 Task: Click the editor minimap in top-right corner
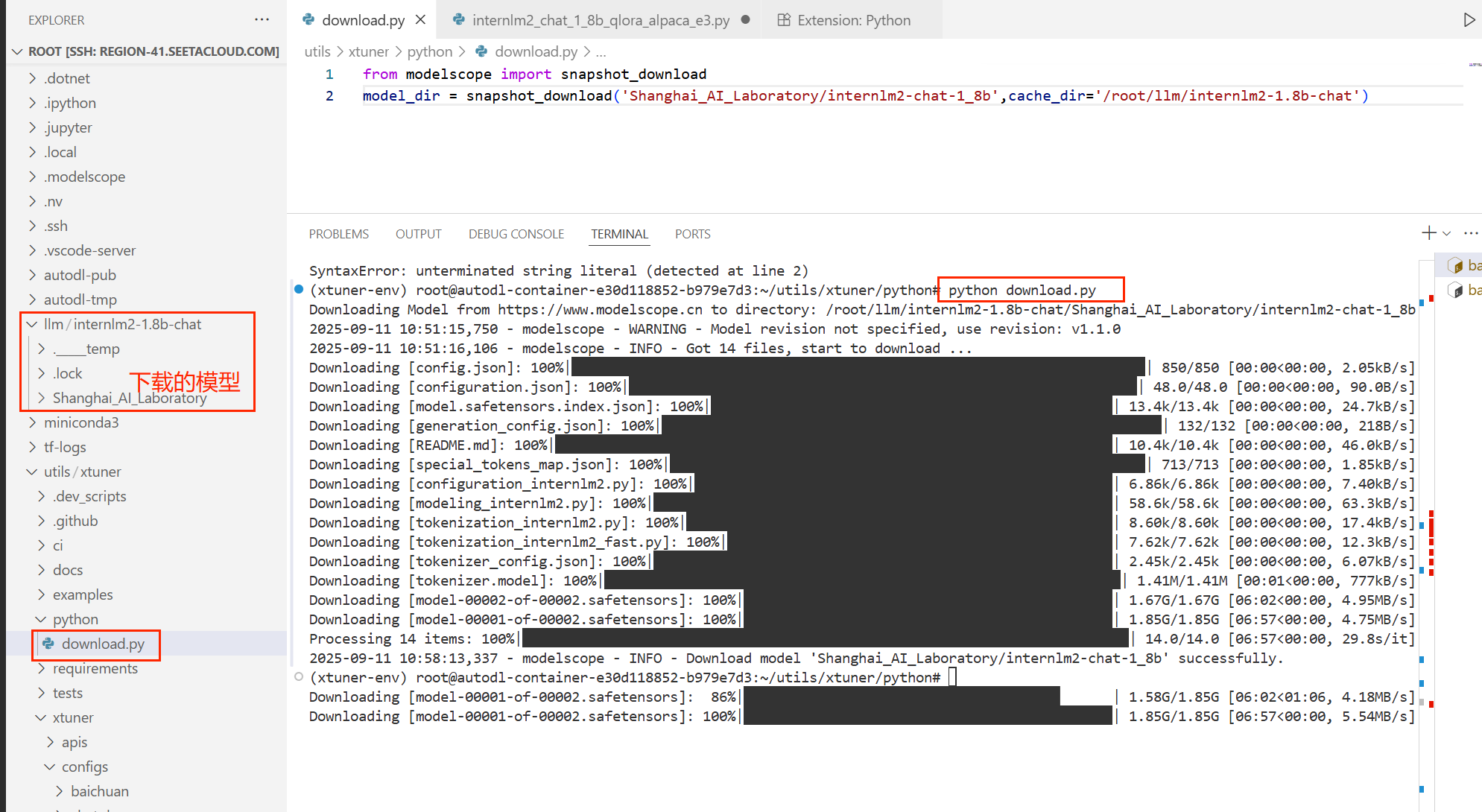click(x=1475, y=66)
